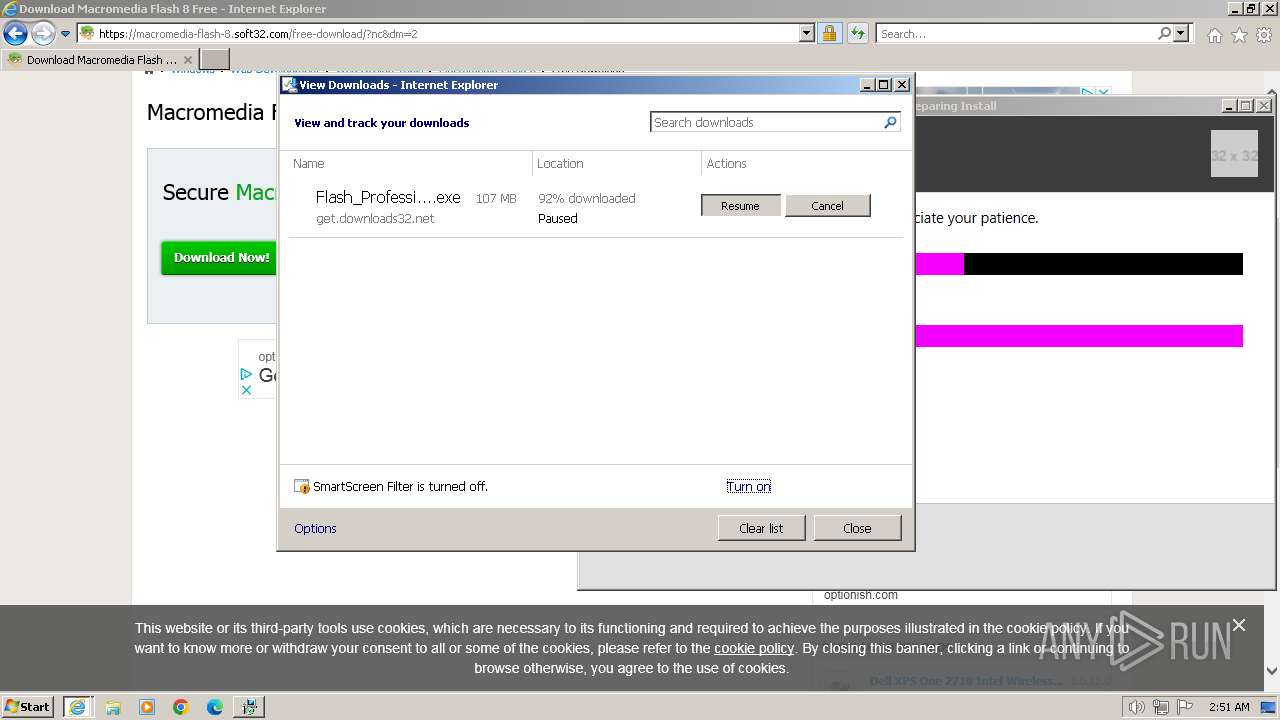
Task: Launch Microsoft Edge from taskbar
Action: (x=214, y=707)
